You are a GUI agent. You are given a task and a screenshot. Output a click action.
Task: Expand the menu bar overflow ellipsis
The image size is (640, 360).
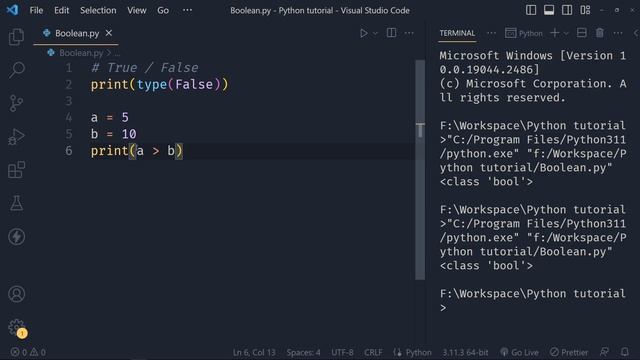187,10
